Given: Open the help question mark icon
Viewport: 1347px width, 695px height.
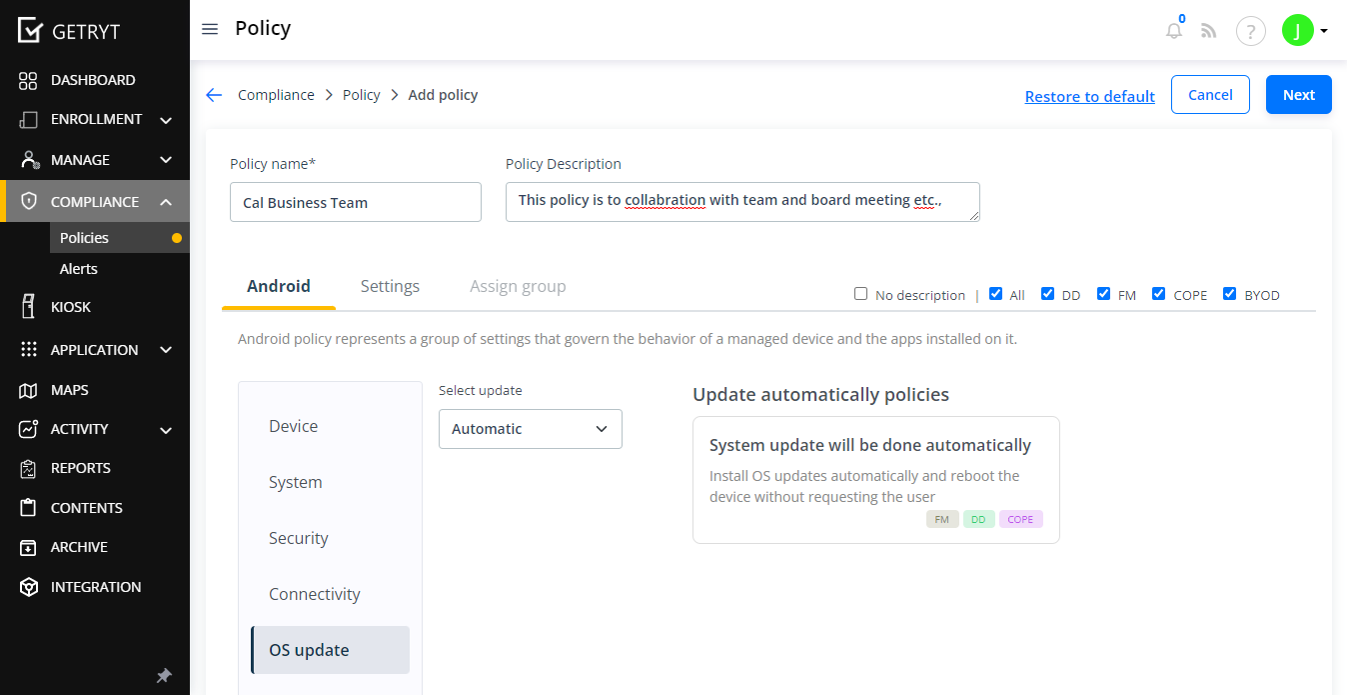Looking at the screenshot, I should [x=1251, y=31].
